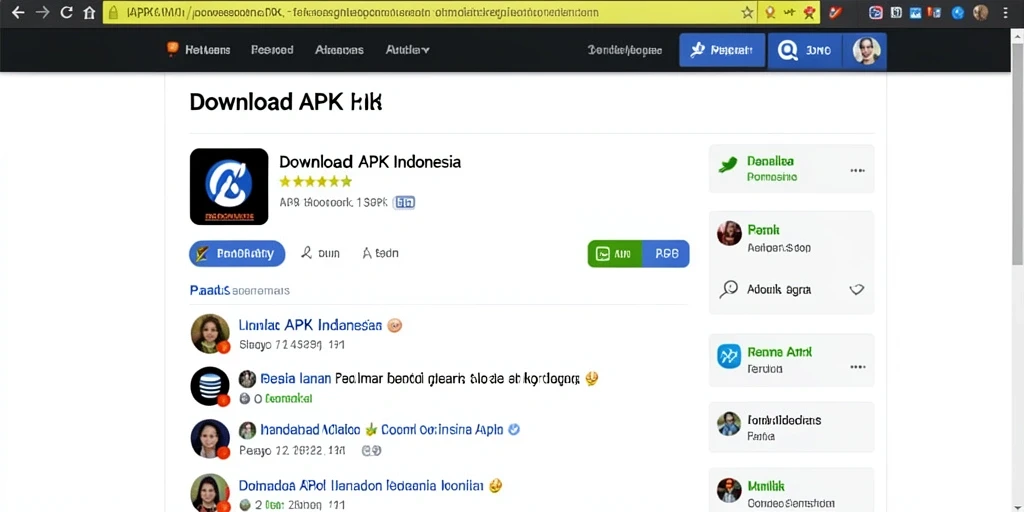The height and width of the screenshot is (512, 1024).
Task: Go back with the browser back arrow
Action: [x=18, y=12]
